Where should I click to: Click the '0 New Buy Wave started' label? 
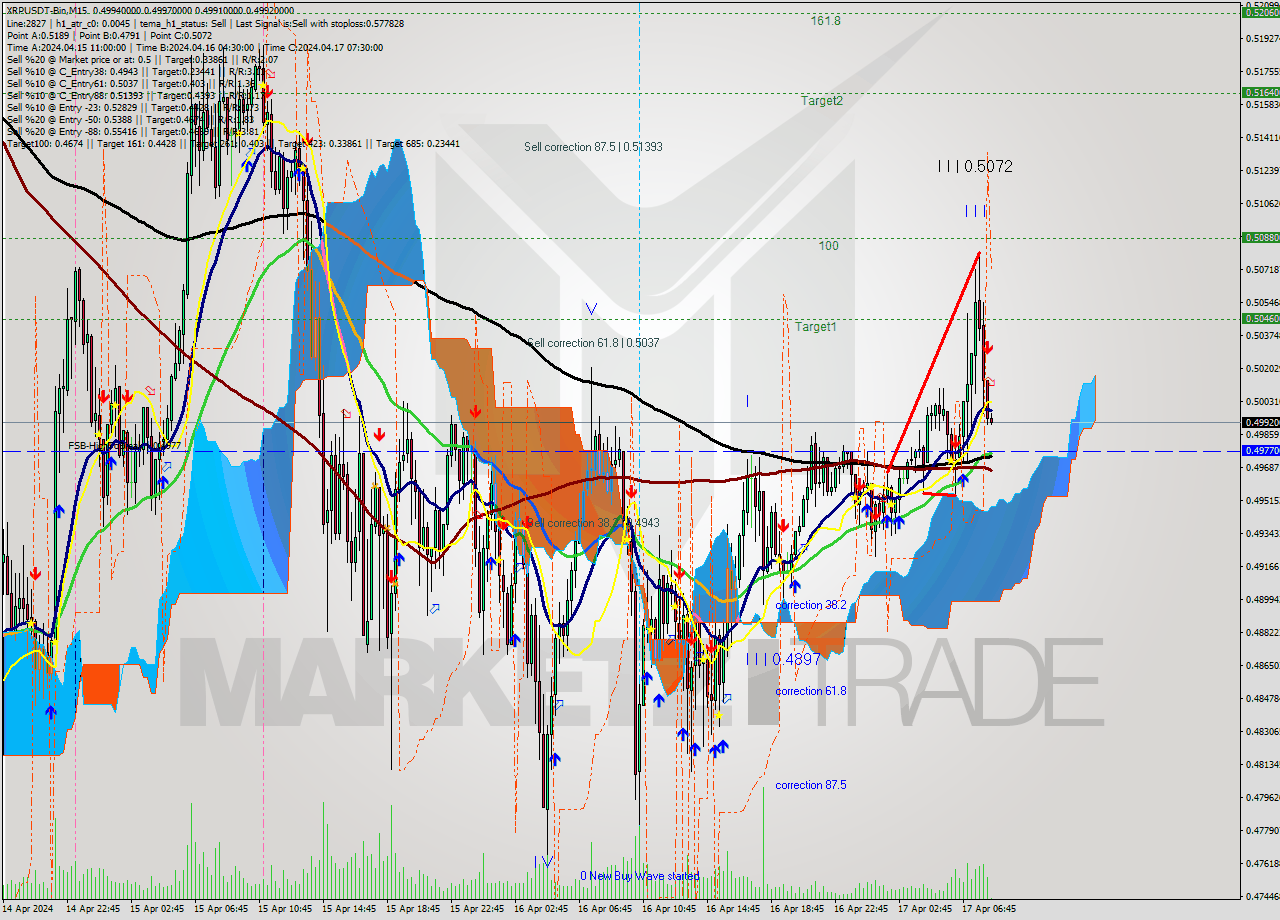[640, 876]
